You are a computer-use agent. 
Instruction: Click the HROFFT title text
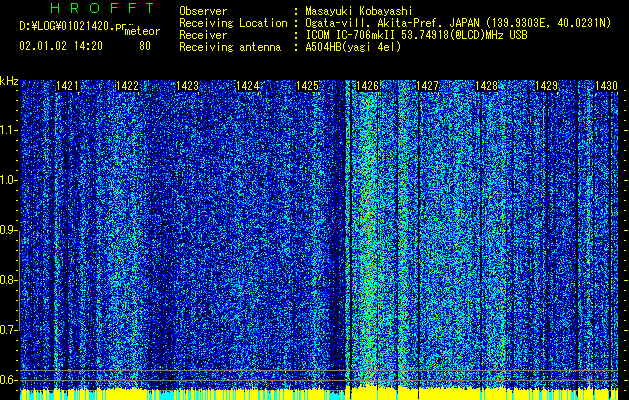coord(102,8)
